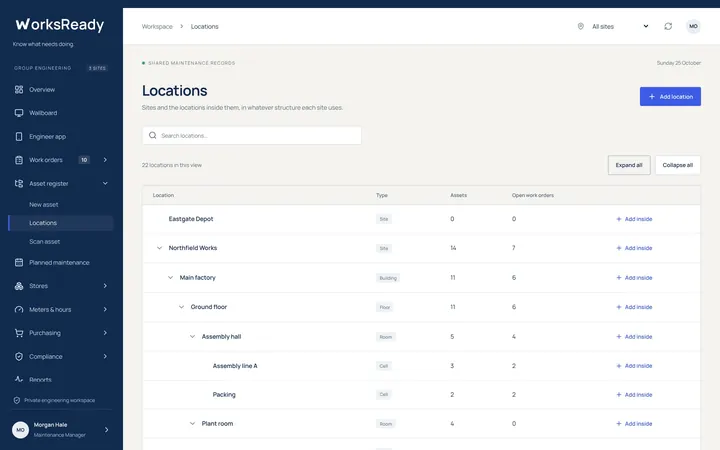This screenshot has height=450, width=720.
Task: Click Add inside for Northfield Works
Action: pyautogui.click(x=634, y=248)
